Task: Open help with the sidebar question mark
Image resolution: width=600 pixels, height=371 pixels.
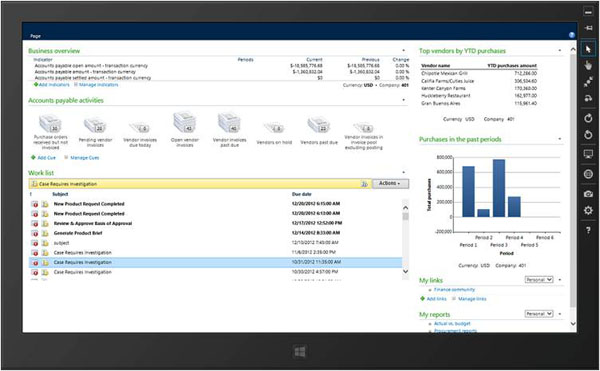Action: point(588,230)
